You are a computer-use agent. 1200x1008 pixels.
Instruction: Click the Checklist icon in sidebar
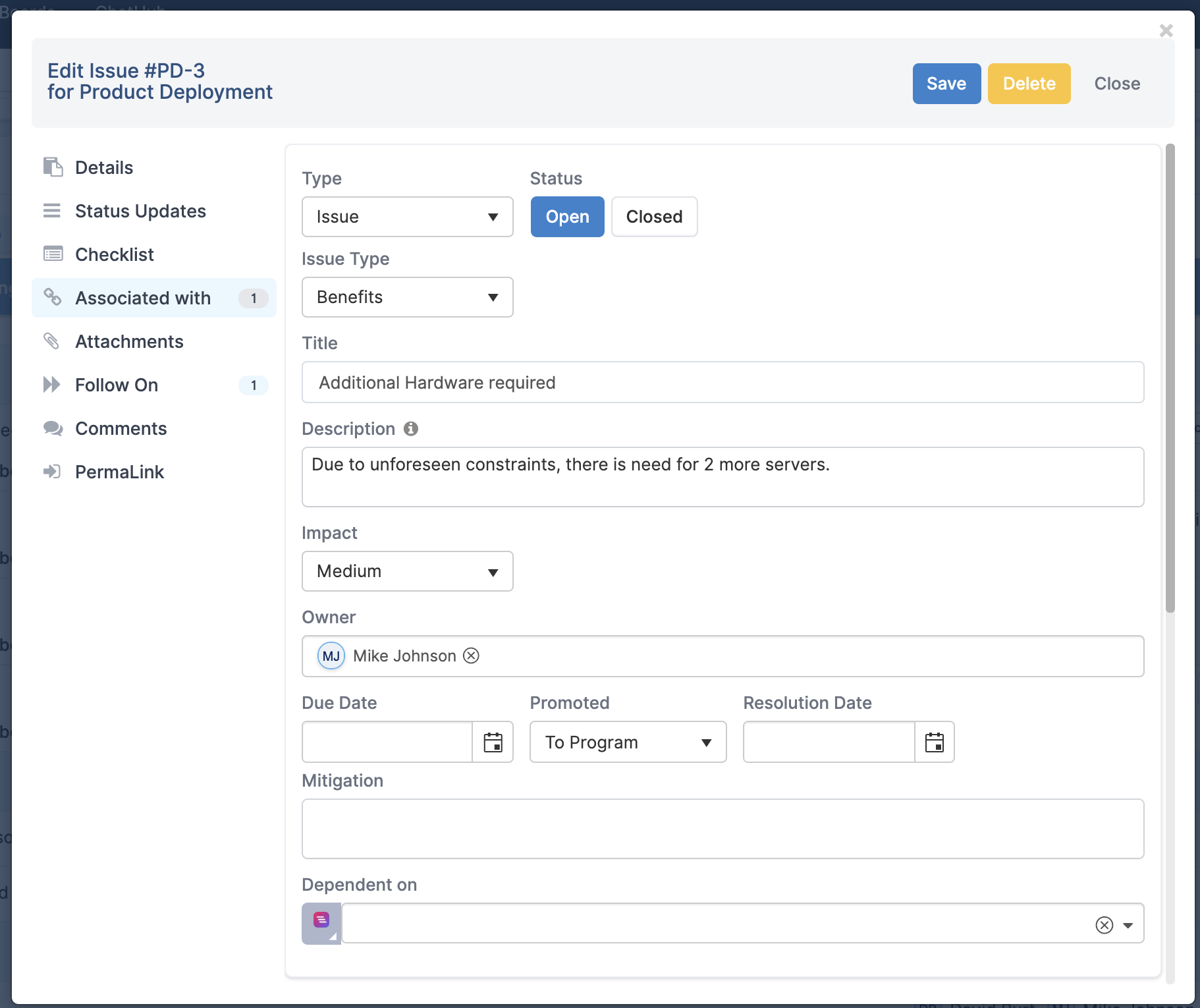53,254
